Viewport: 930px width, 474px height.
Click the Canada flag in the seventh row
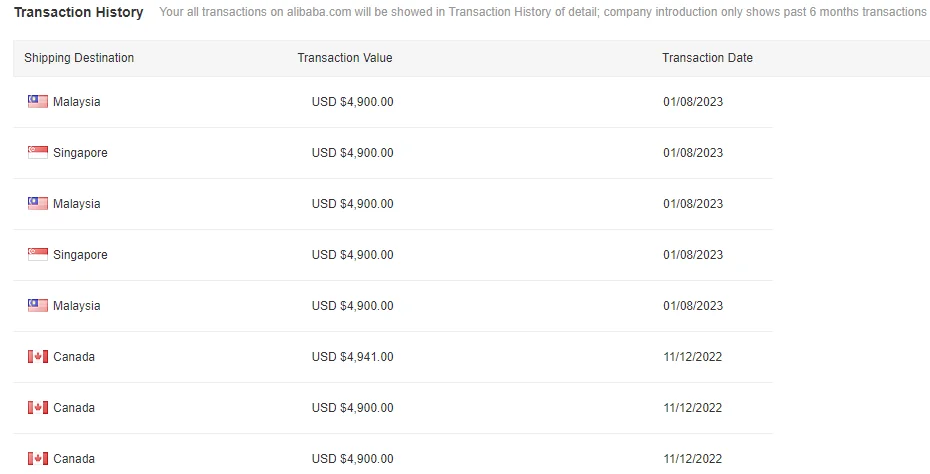(38, 408)
